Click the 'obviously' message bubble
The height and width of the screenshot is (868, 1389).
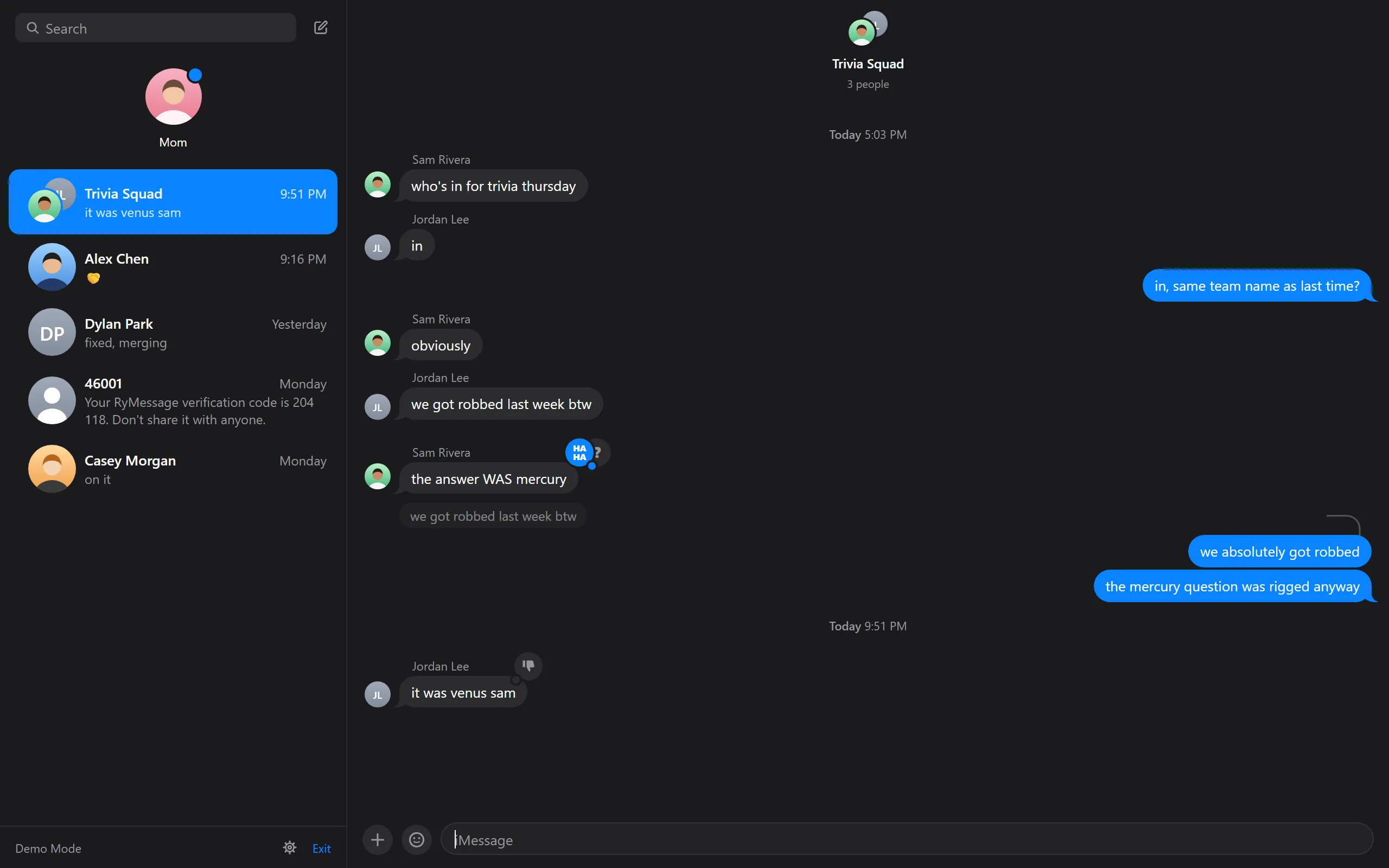click(441, 345)
